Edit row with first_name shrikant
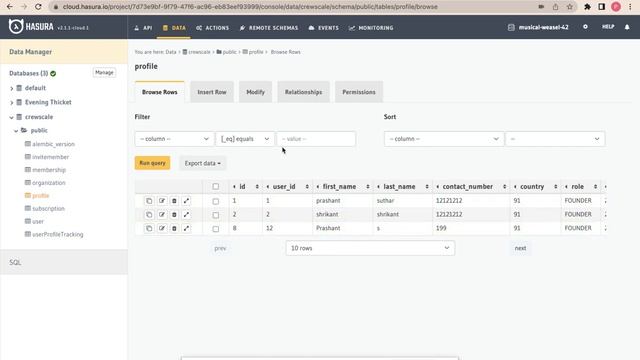 (162, 215)
